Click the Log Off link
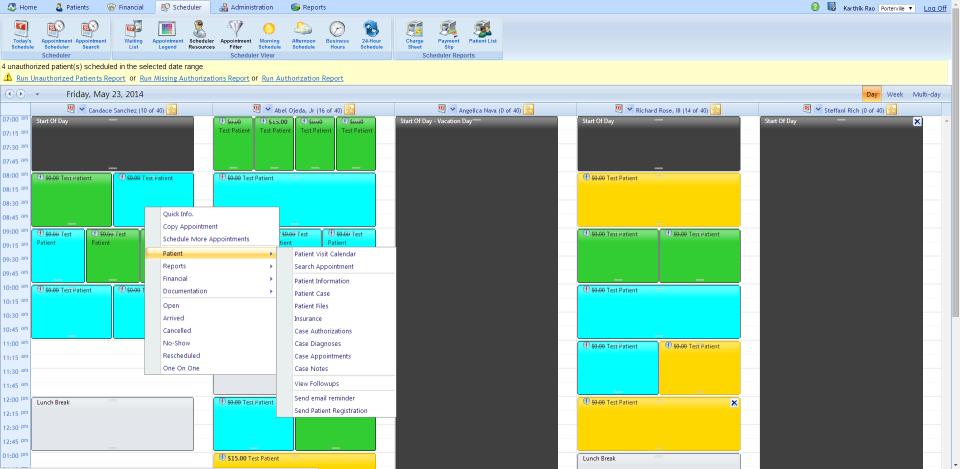 (x=935, y=8)
